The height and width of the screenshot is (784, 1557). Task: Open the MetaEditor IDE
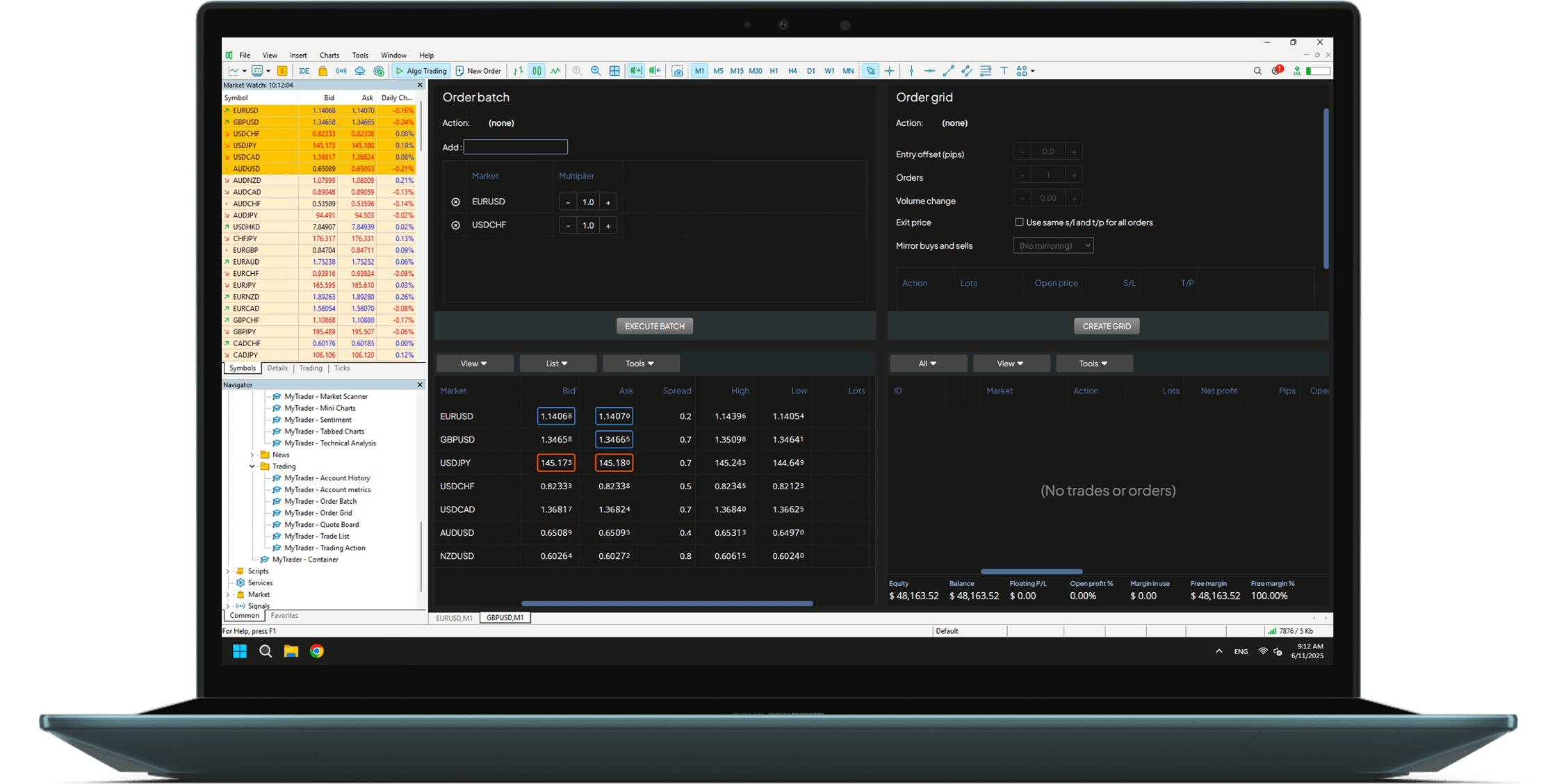point(304,70)
